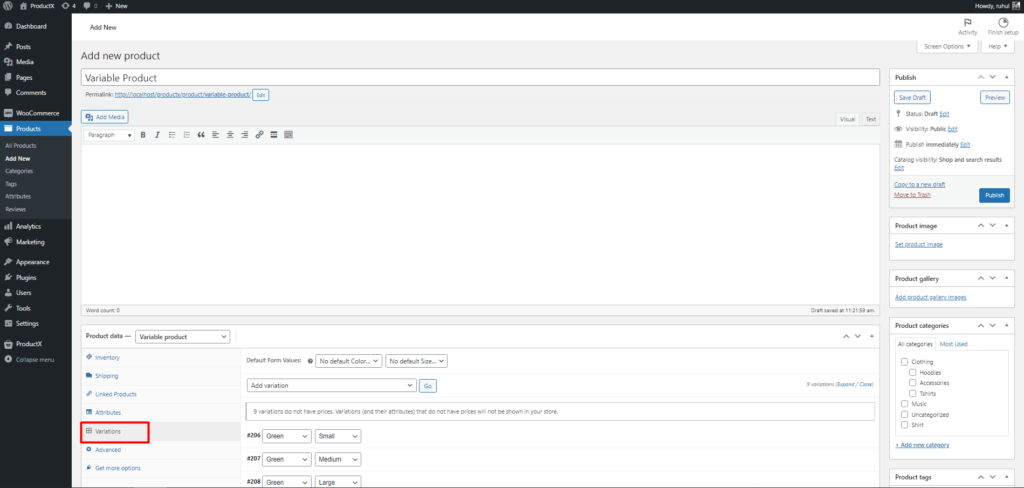Insert Read More tag icon

pyautogui.click(x=274, y=135)
